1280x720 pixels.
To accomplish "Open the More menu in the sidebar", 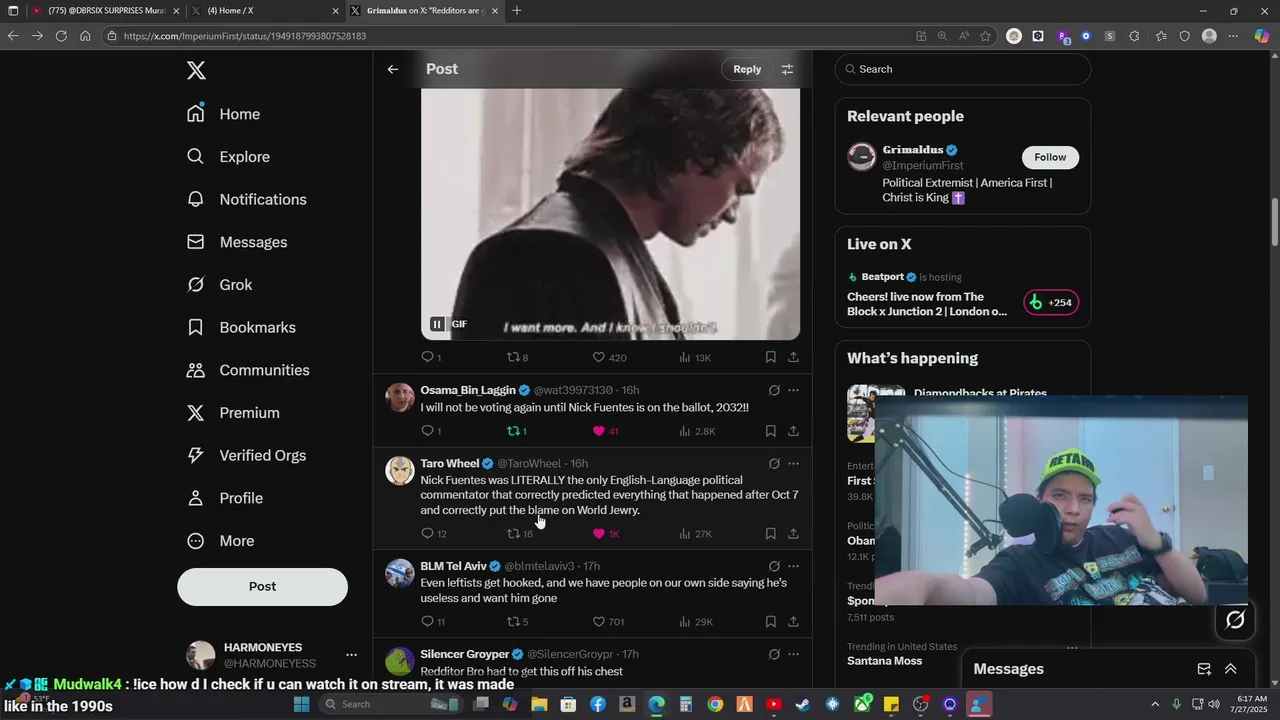I will point(221,541).
